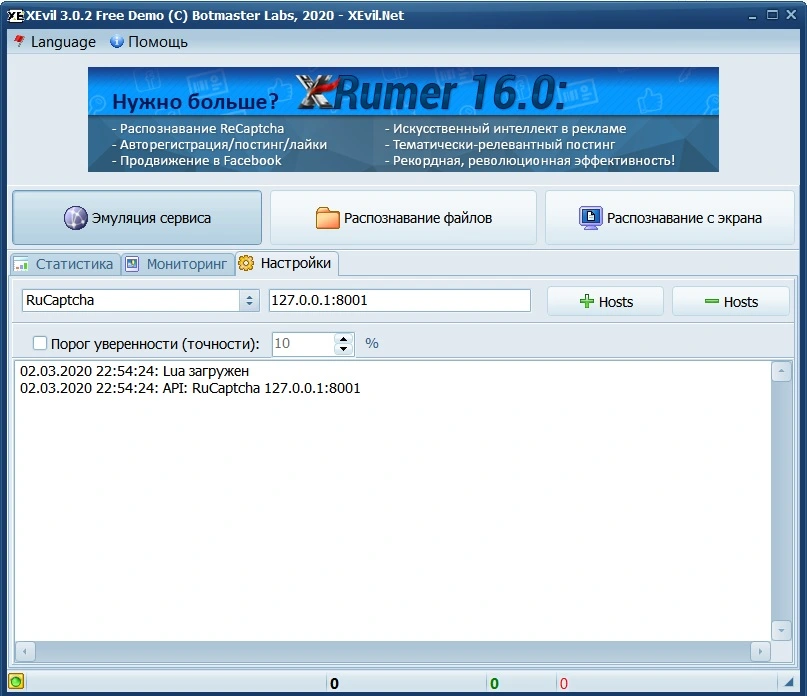Click the XRumer 16.0 advertisement banner
The height and width of the screenshot is (696, 807).
[x=403, y=119]
